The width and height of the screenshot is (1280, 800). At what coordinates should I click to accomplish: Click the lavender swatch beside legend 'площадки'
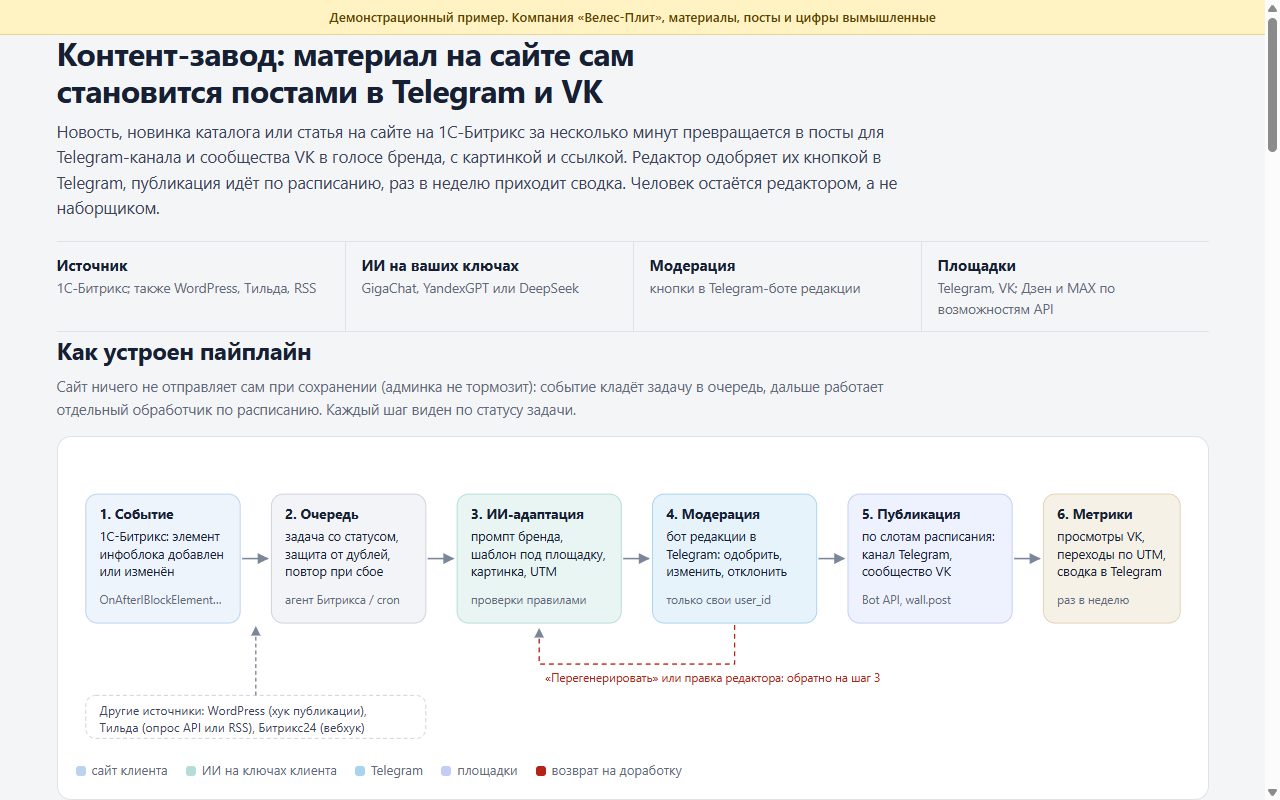446,771
